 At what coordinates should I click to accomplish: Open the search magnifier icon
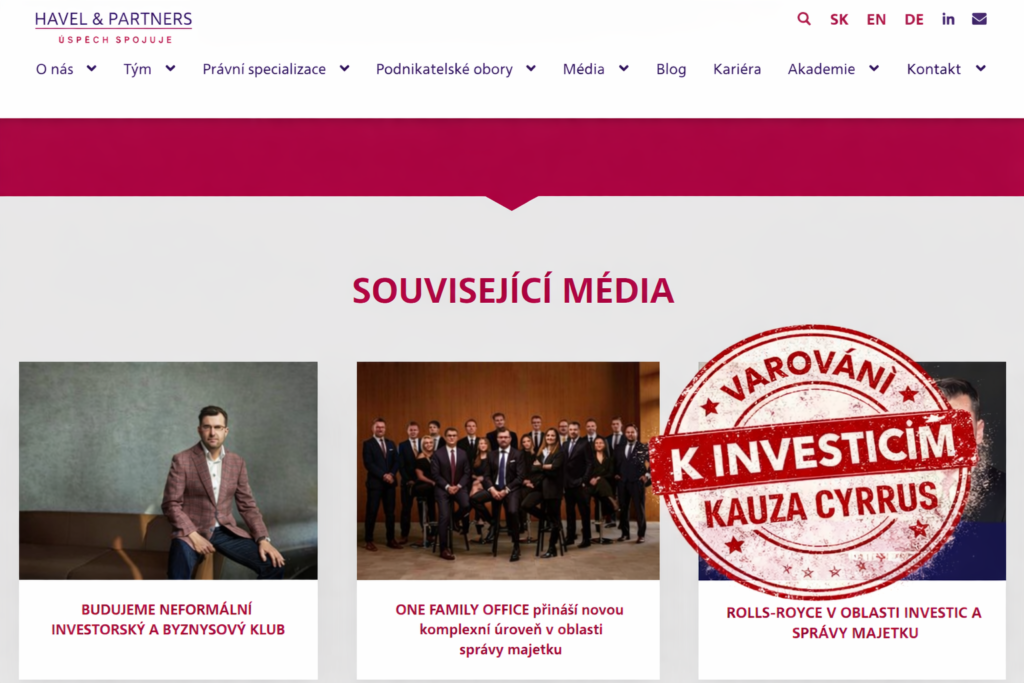point(804,19)
